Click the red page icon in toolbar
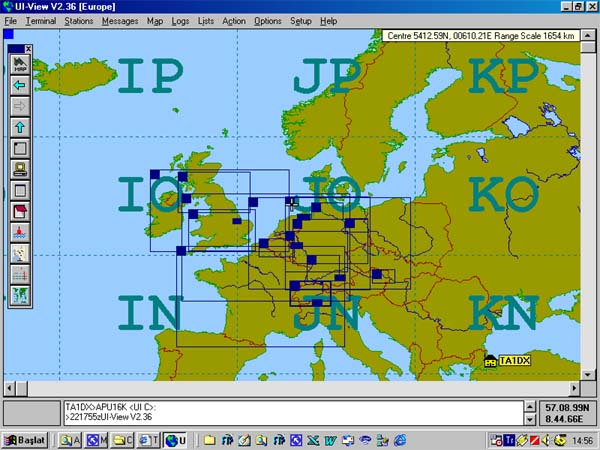 coord(19,211)
